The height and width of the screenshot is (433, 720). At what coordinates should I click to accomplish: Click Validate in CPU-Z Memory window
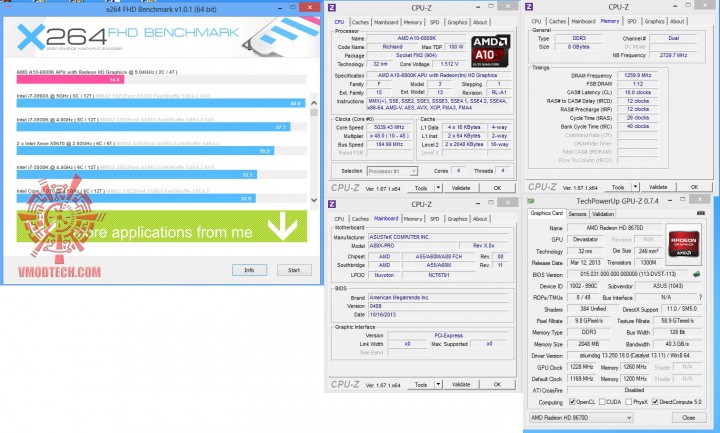click(x=658, y=187)
